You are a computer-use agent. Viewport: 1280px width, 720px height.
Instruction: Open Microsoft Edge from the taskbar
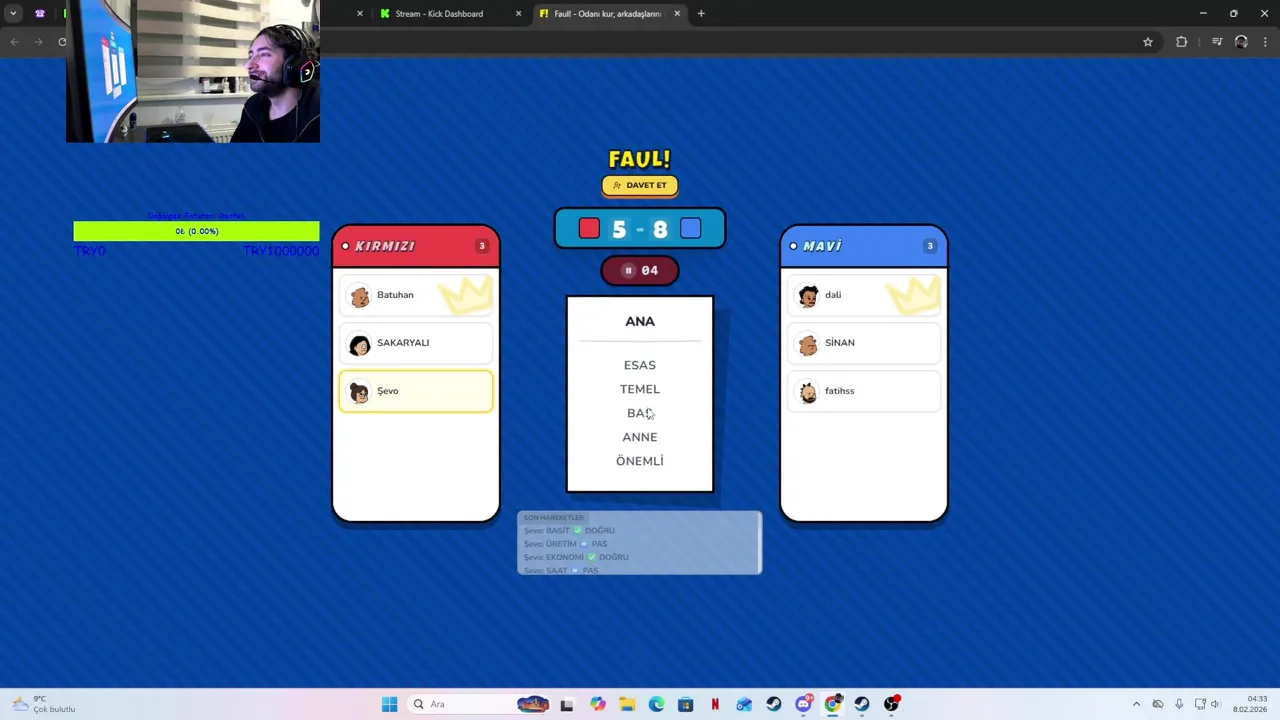point(656,704)
